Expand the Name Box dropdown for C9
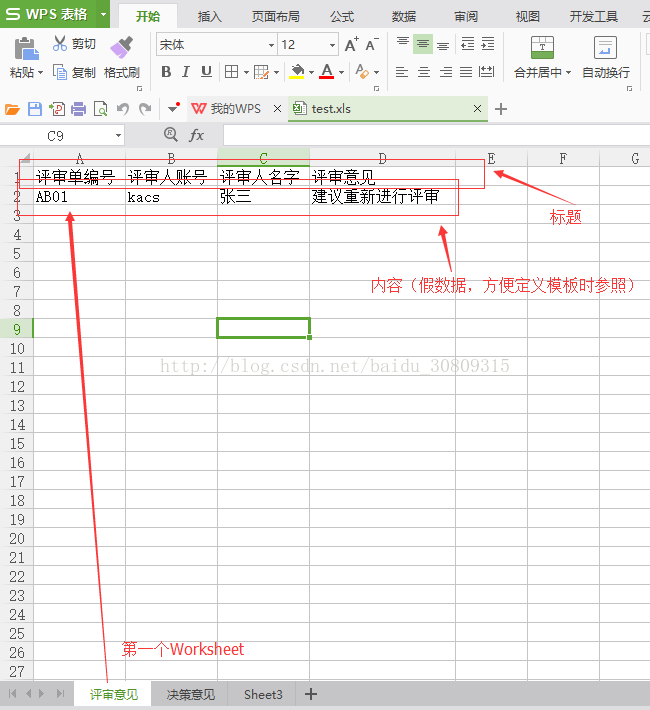The height and width of the screenshot is (710, 650). coord(118,135)
